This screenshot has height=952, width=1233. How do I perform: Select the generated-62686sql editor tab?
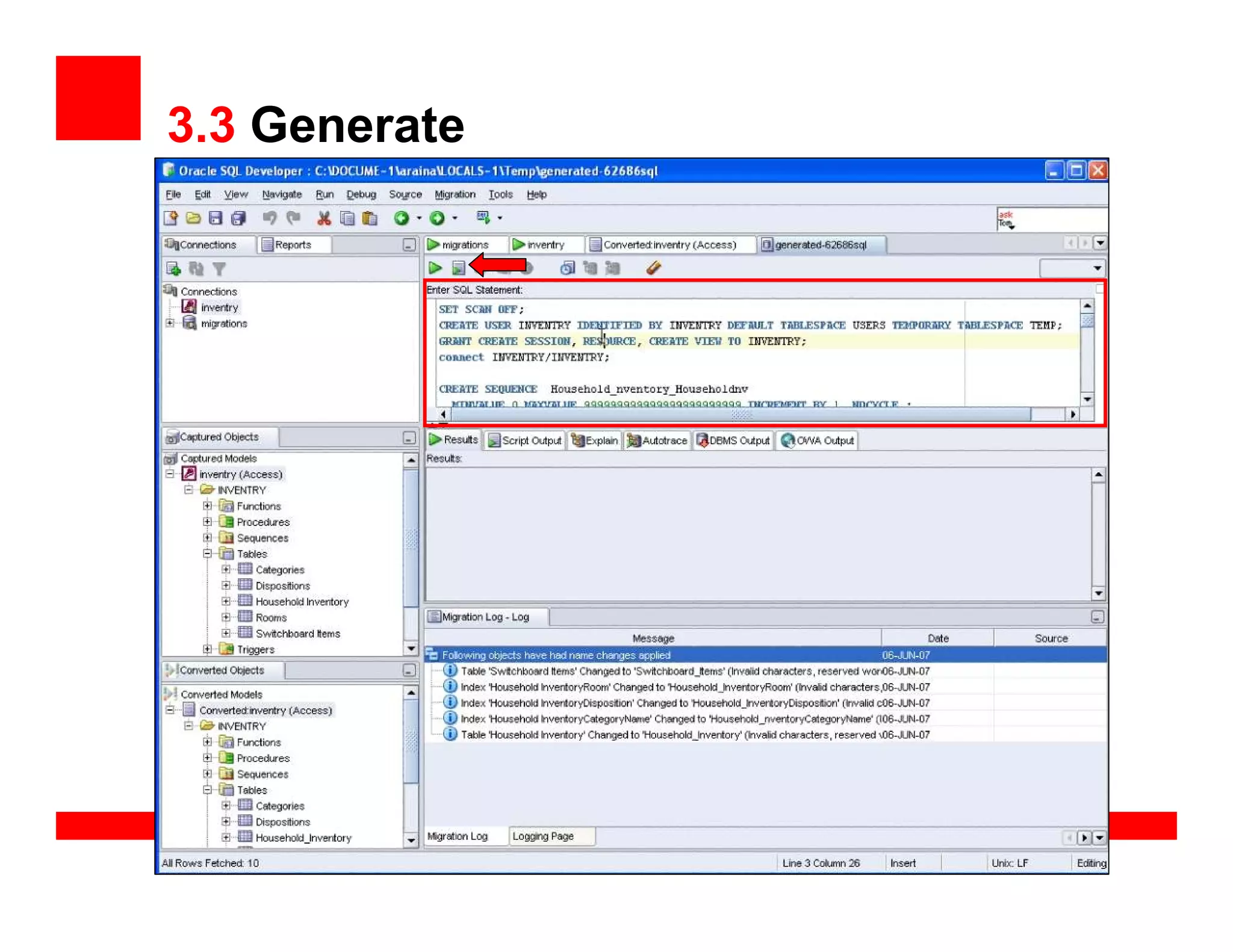[821, 245]
